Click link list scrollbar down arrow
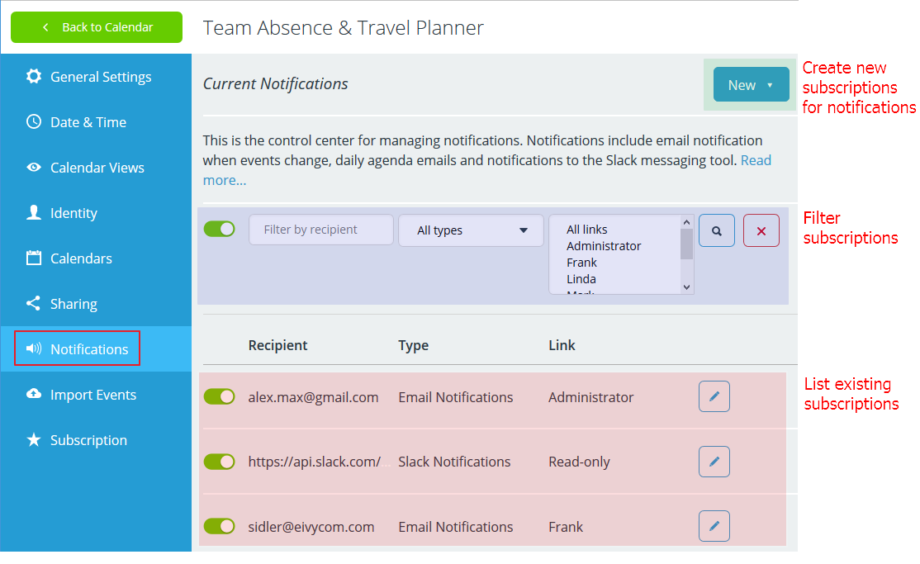920x564 pixels. coord(686,287)
